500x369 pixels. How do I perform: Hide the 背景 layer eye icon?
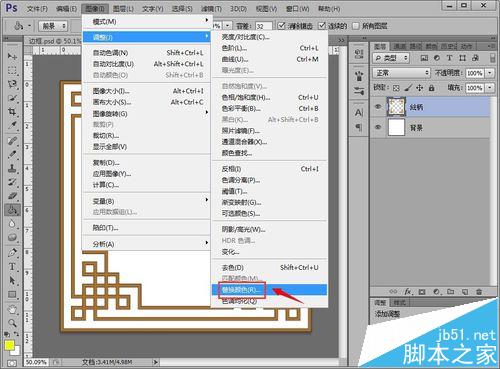point(378,127)
